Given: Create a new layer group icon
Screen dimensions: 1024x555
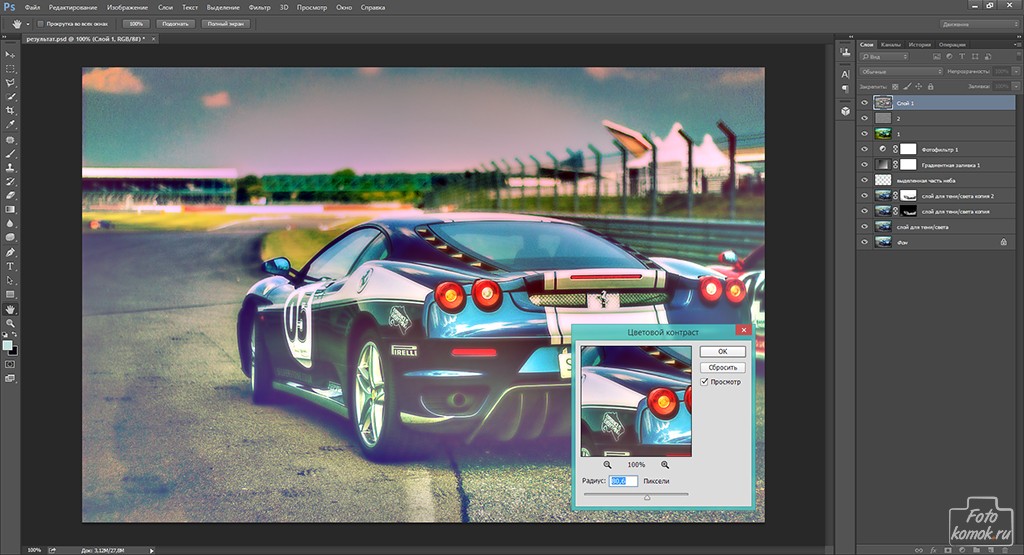Looking at the screenshot, I should click(974, 550).
